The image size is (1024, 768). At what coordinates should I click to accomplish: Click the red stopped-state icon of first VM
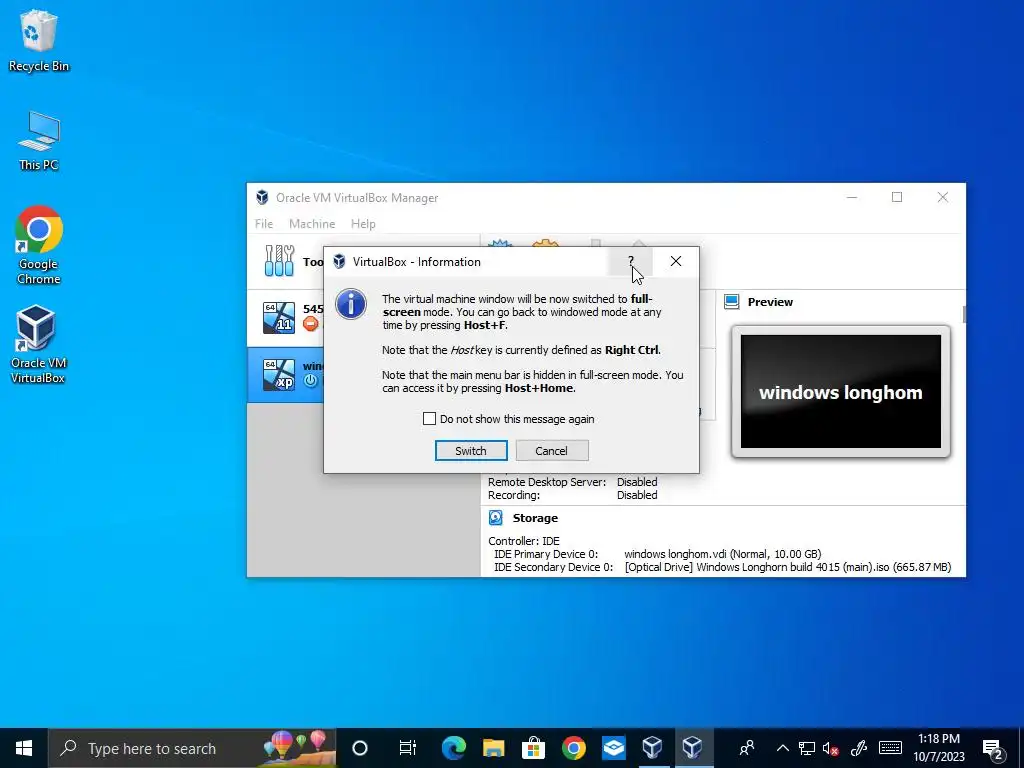tap(311, 323)
